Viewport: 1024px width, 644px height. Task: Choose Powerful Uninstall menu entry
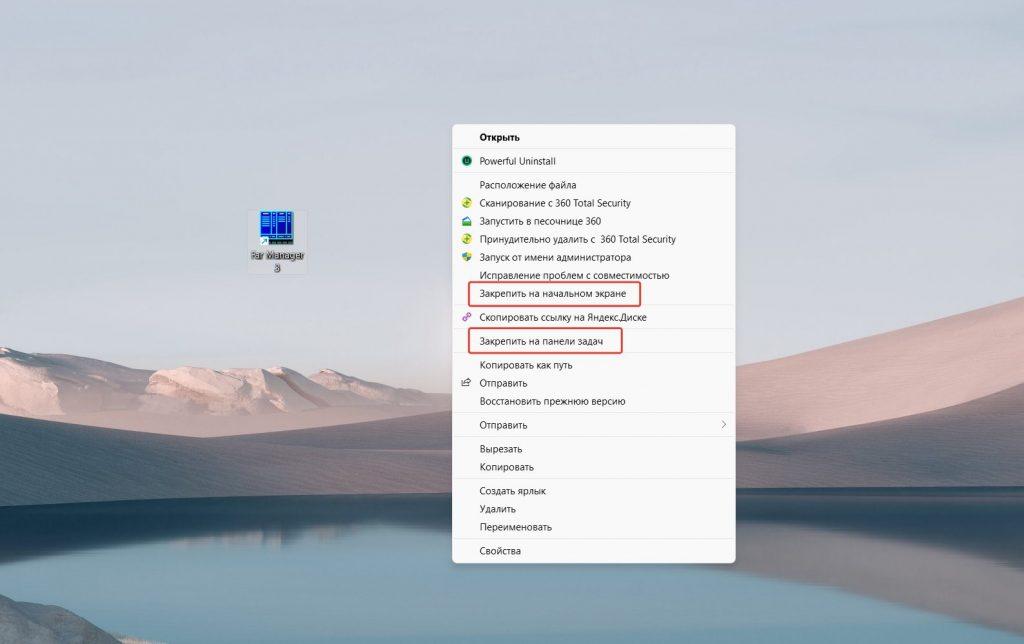pos(593,161)
